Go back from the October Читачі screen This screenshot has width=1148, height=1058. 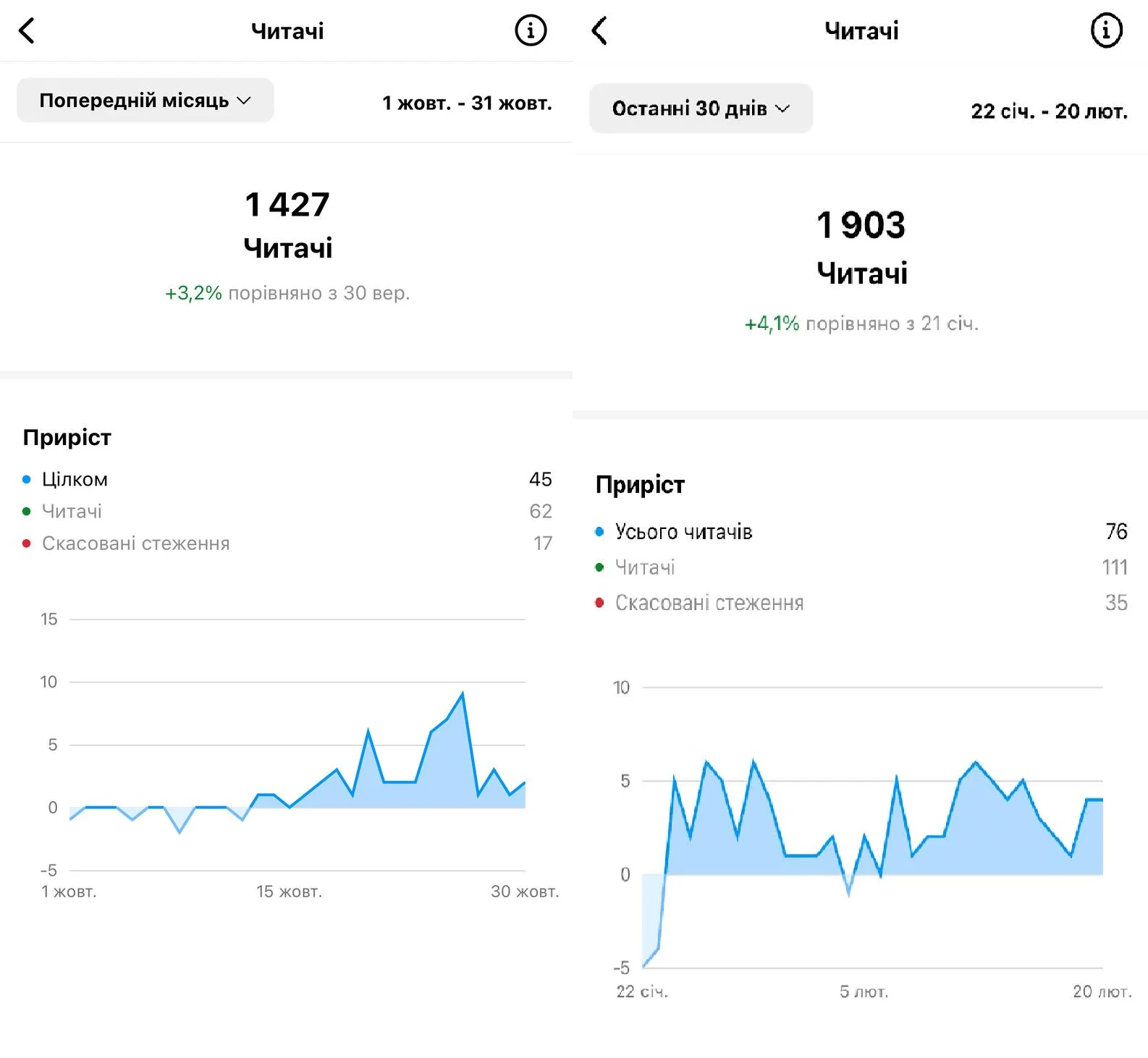click(x=27, y=30)
